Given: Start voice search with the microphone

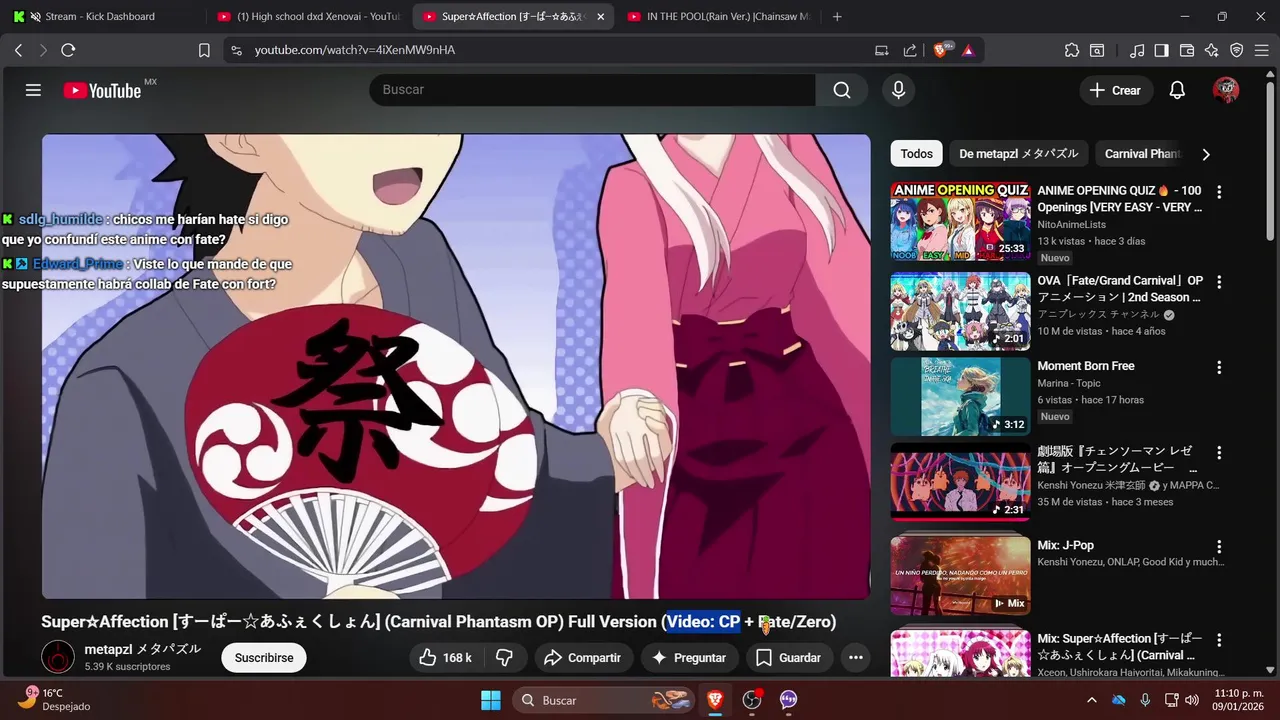Looking at the screenshot, I should point(898,90).
